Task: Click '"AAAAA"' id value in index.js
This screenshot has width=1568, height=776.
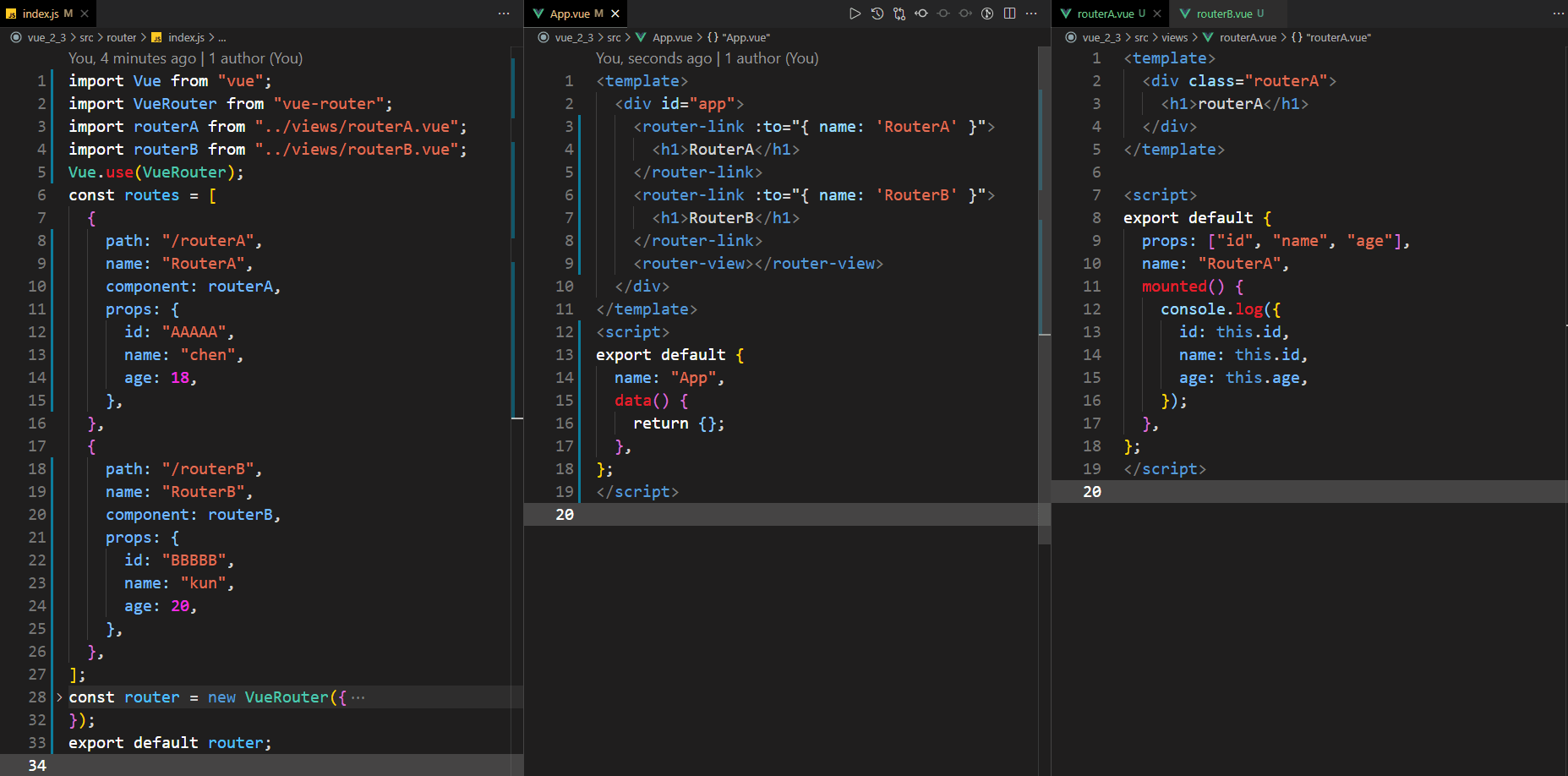Action: tap(194, 331)
